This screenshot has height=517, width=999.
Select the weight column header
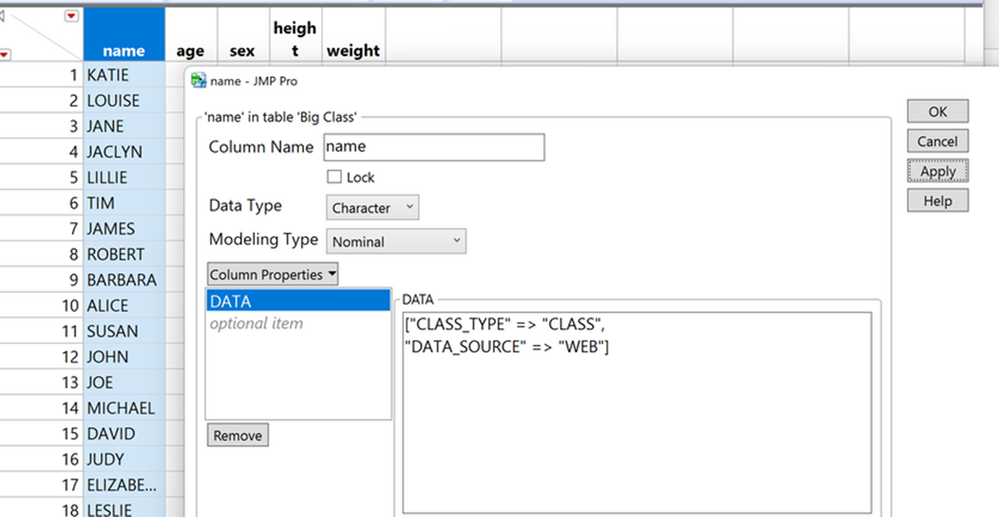pos(352,51)
